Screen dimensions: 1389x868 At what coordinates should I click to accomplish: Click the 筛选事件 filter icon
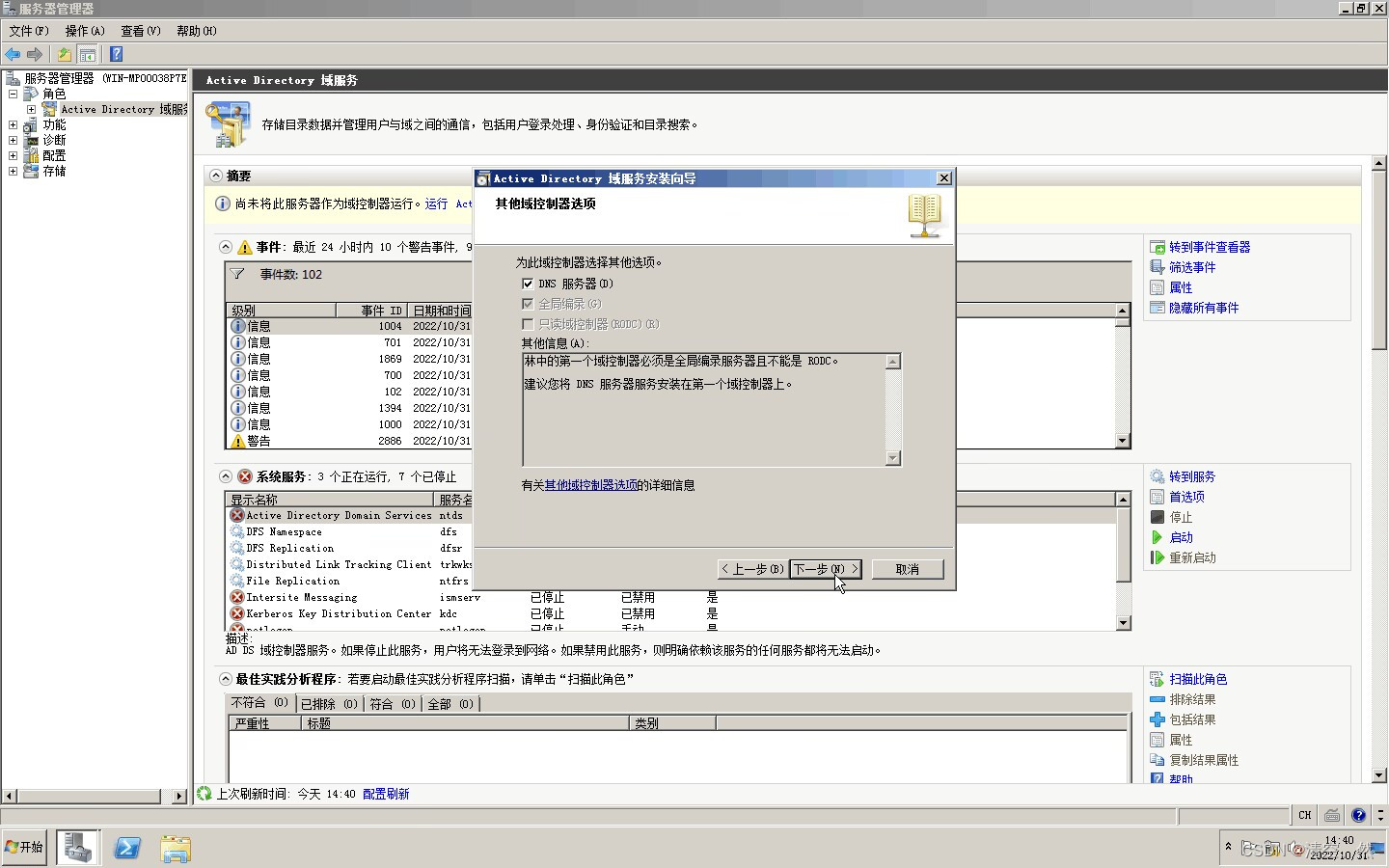(x=1157, y=268)
